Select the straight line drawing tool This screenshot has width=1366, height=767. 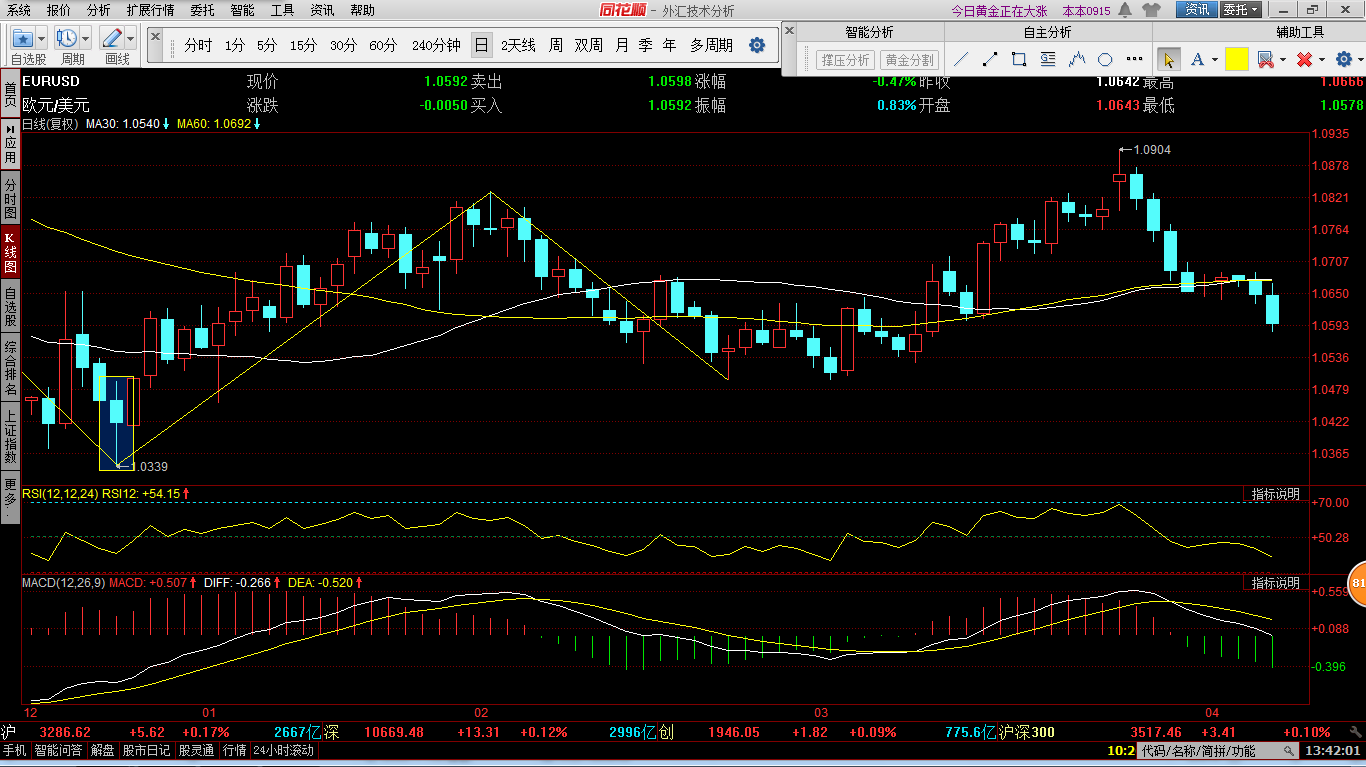[960, 59]
